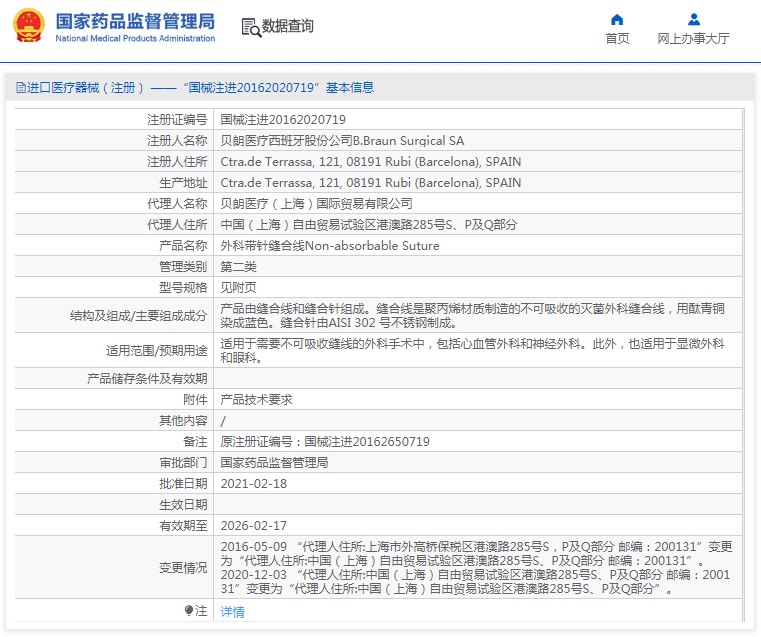Click the lightbulb icon beside 注

[x=188, y=611]
